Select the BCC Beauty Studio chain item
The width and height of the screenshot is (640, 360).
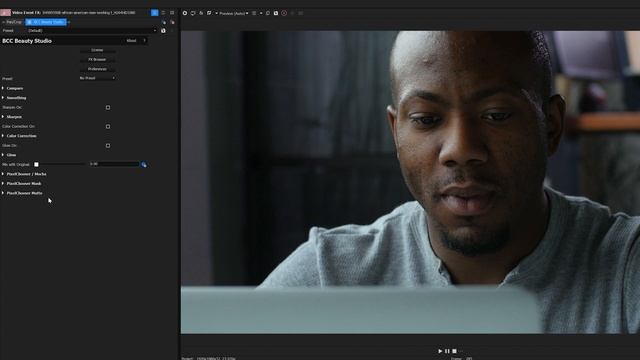tap(46, 22)
